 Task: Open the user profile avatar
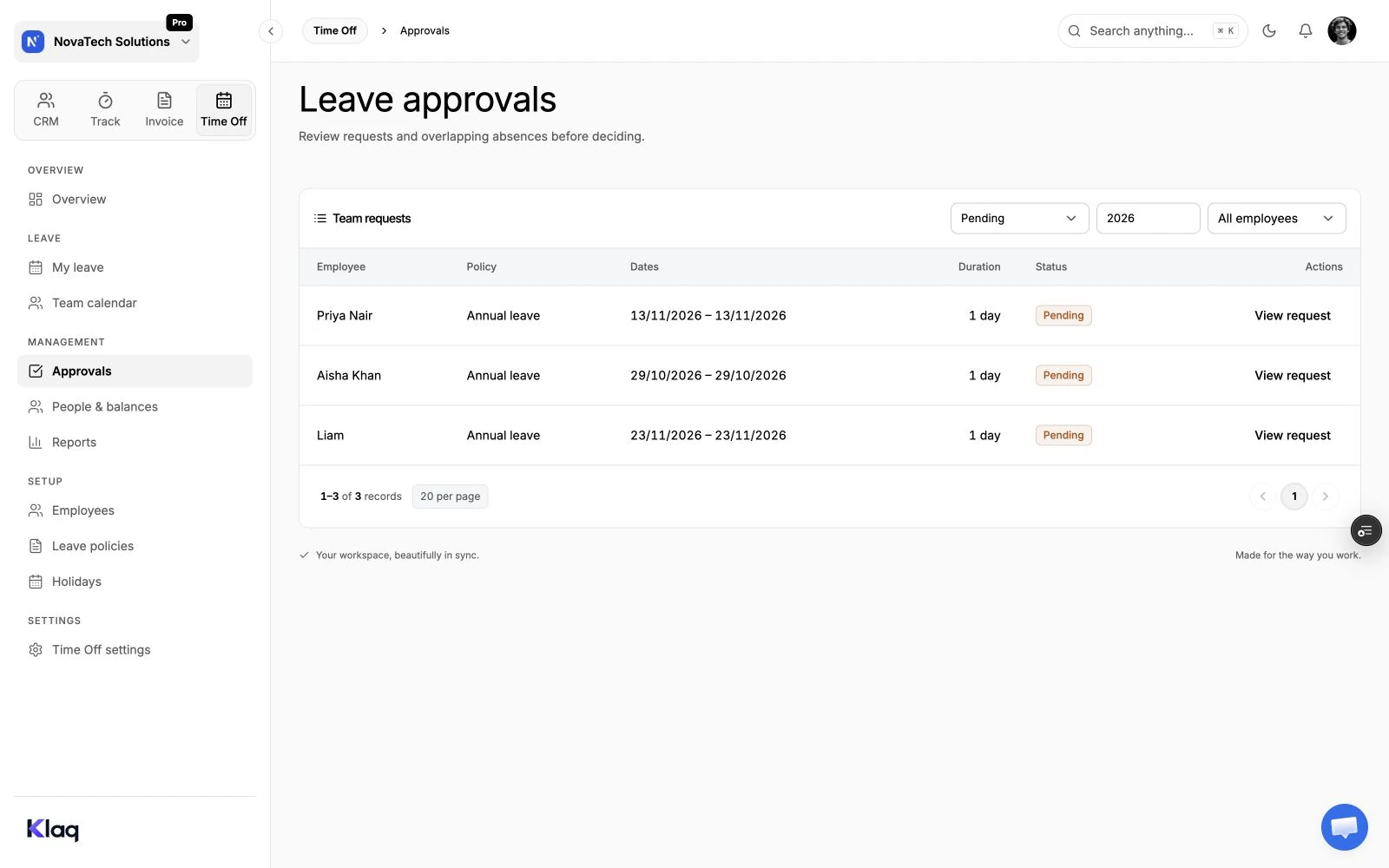pos(1342,31)
